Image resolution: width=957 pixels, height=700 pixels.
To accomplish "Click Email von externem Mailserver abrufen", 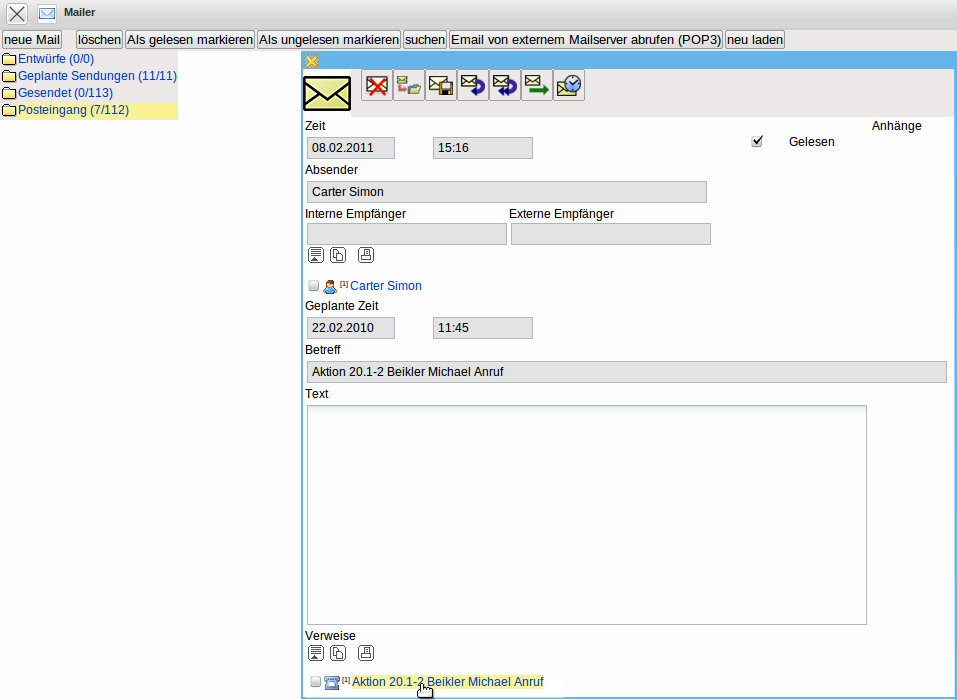I will [x=585, y=40].
